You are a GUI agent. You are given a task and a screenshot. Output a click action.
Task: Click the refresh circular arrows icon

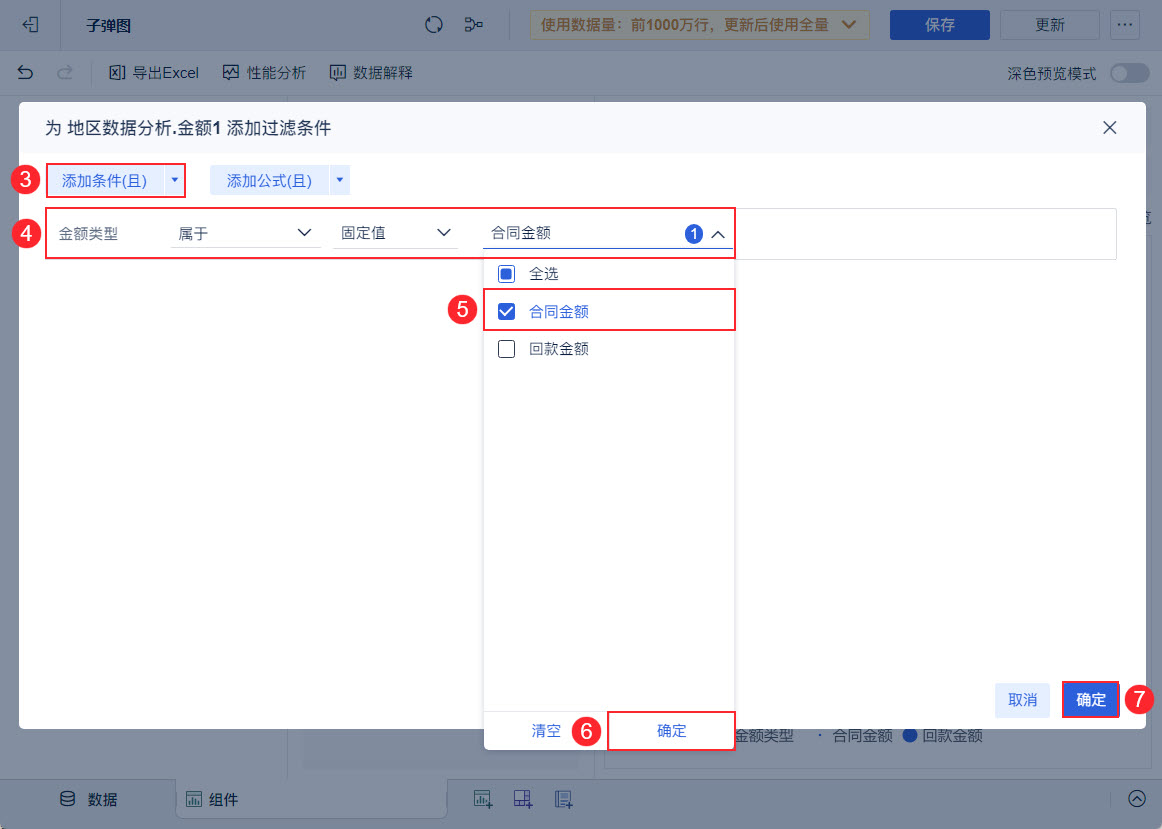click(434, 24)
